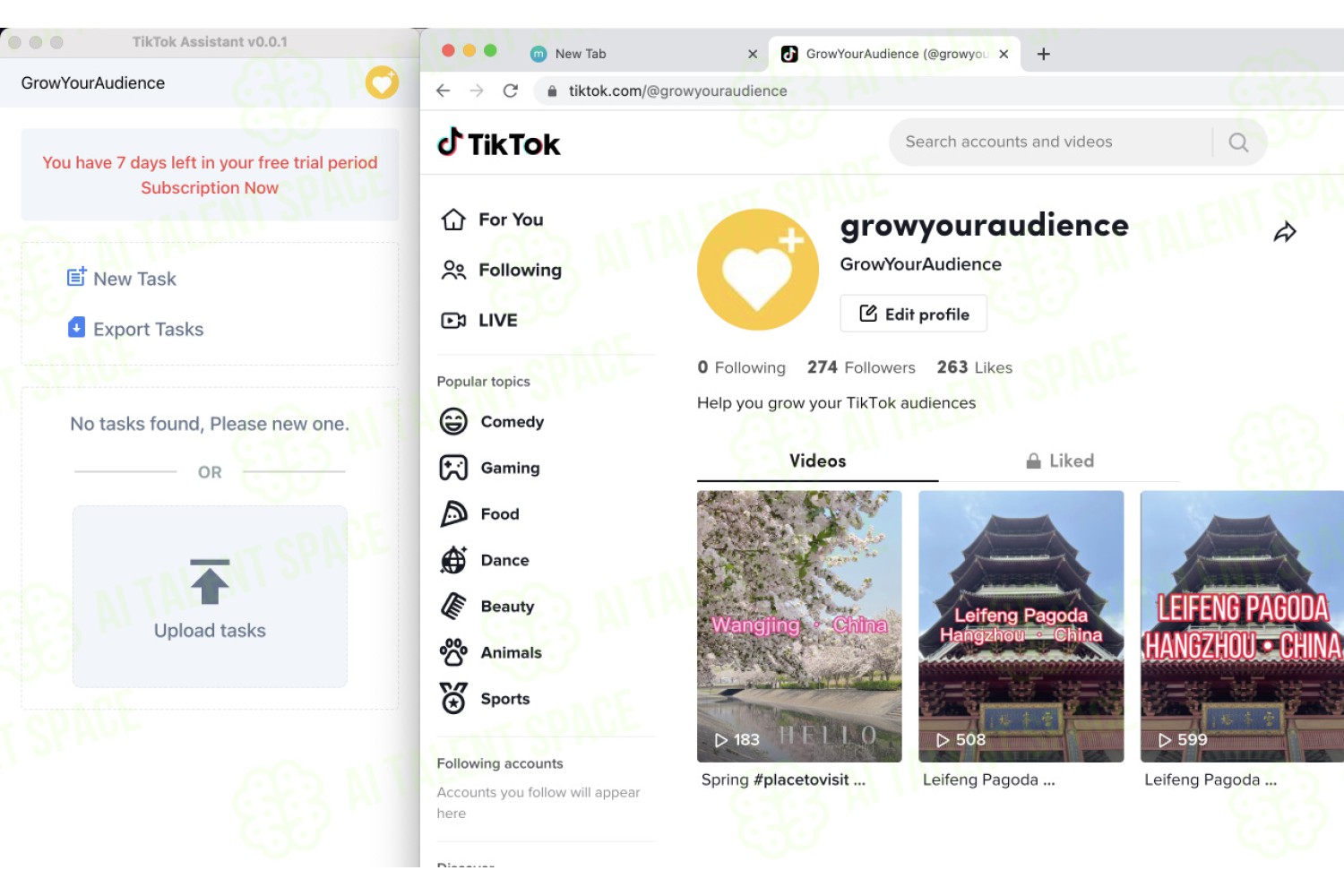The height and width of the screenshot is (896, 1344).
Task: Click the 274 Followers count
Action: click(861, 367)
